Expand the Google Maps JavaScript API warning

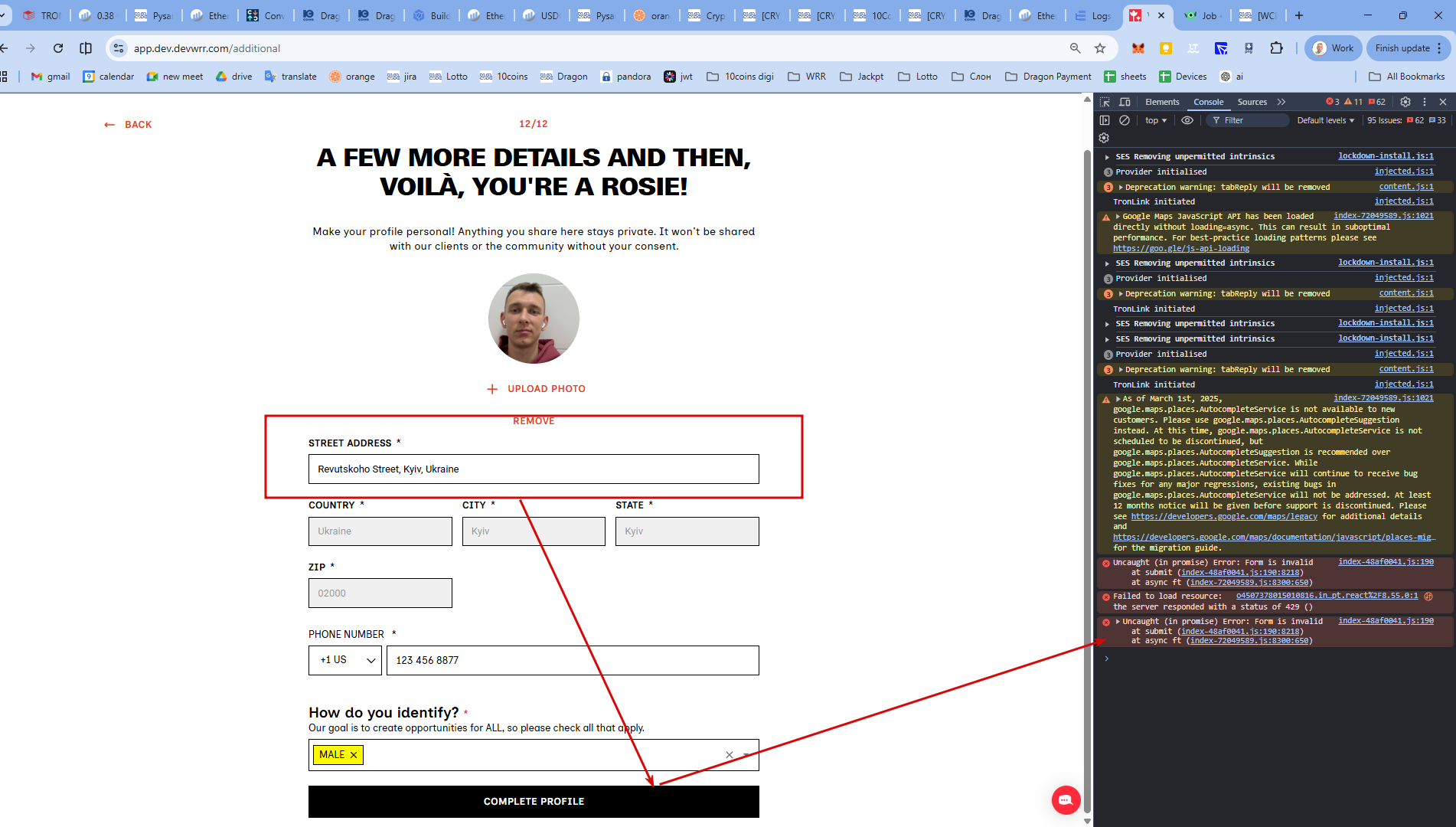coord(1118,217)
